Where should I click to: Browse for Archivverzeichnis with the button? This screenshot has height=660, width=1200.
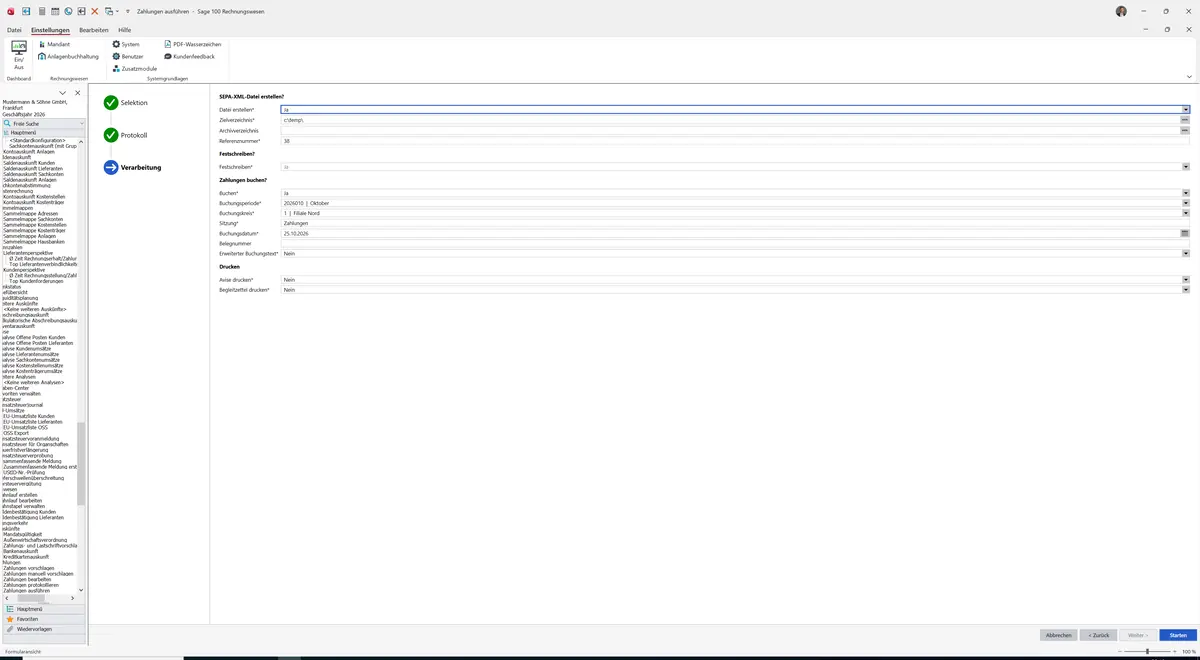coord(1185,131)
